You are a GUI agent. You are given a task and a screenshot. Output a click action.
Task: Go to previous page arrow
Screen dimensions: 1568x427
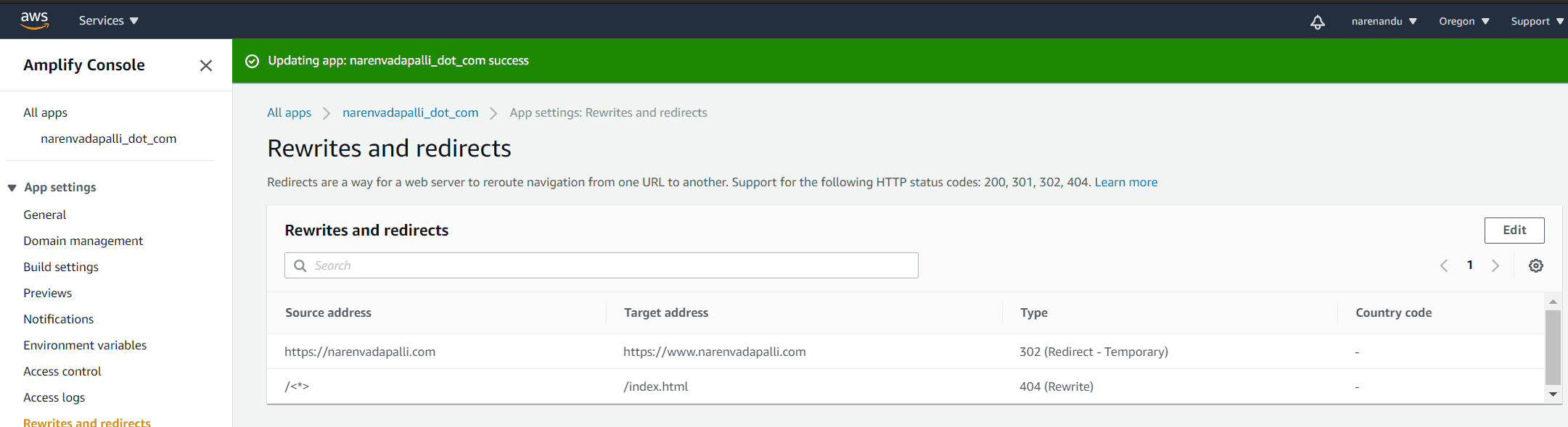tap(1444, 265)
